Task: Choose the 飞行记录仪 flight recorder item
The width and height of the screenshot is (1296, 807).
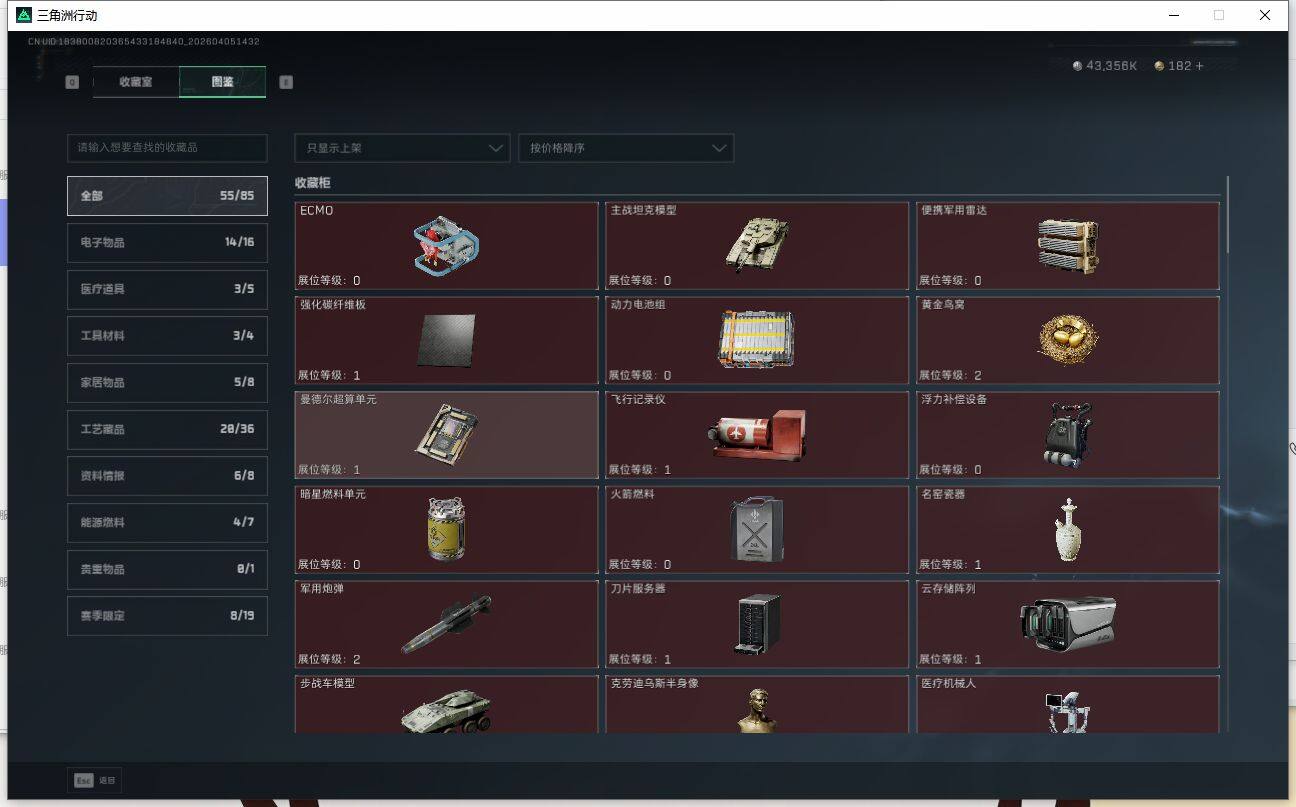Action: (756, 435)
